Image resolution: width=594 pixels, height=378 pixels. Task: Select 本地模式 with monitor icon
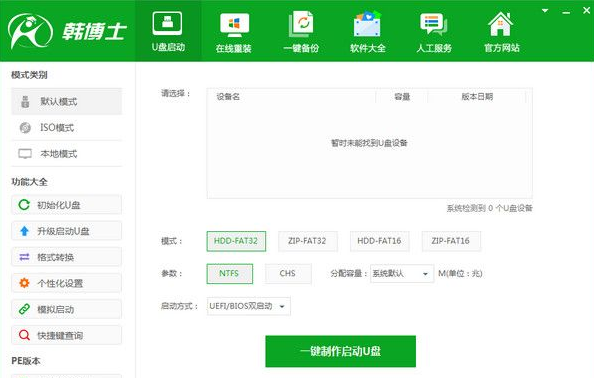[x=67, y=154]
